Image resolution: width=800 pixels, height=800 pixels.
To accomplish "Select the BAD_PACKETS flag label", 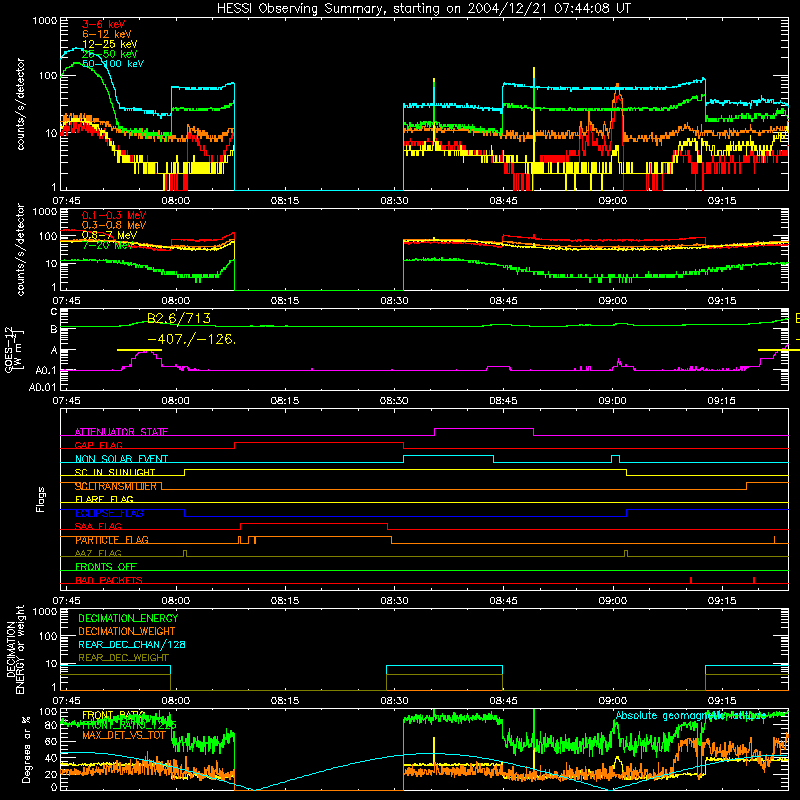I will tap(109, 581).
